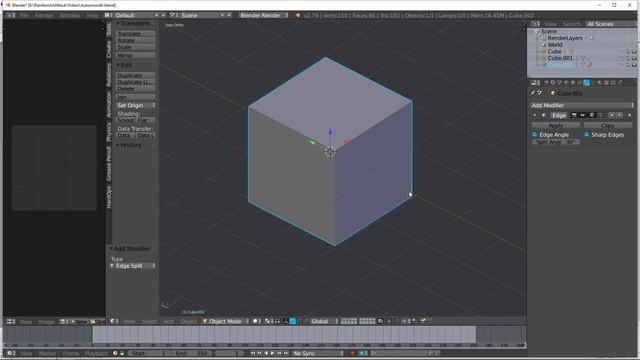Toggle Cube visibility eye in outliner

621,52
